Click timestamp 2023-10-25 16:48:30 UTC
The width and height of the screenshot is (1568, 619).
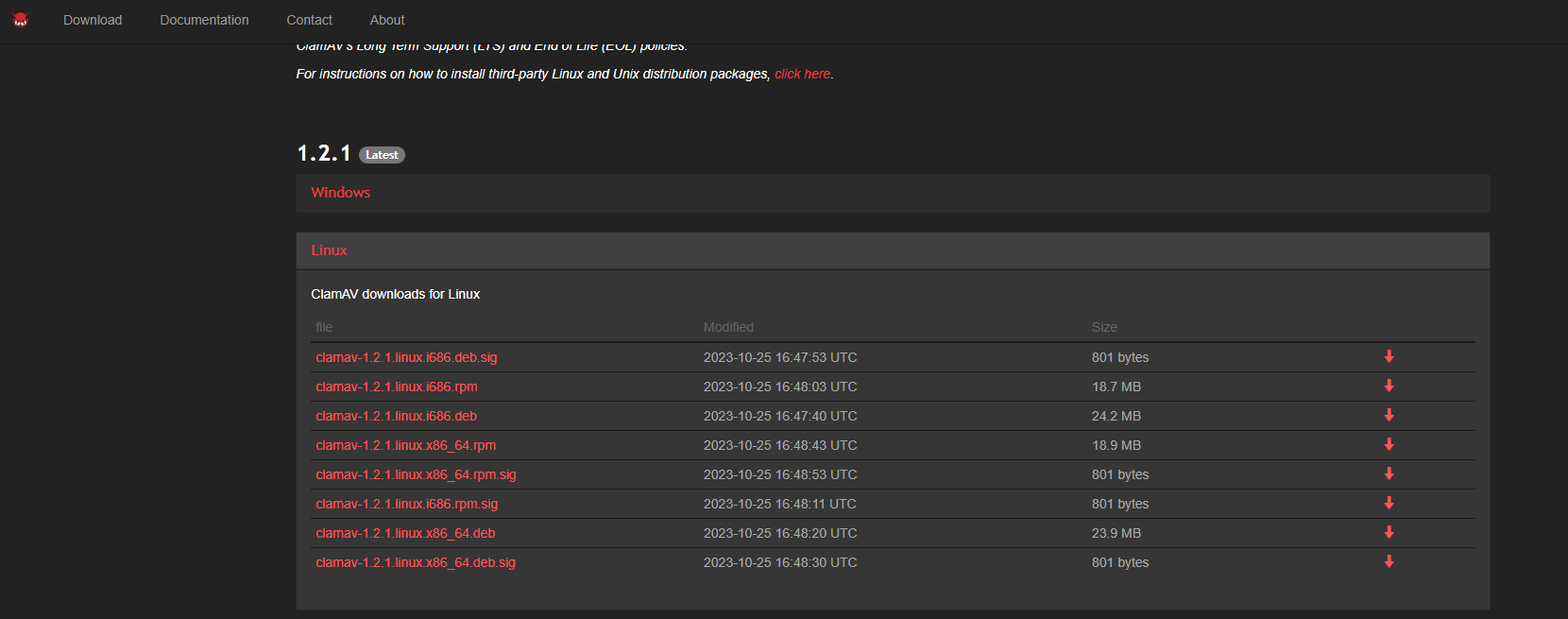tap(780, 562)
